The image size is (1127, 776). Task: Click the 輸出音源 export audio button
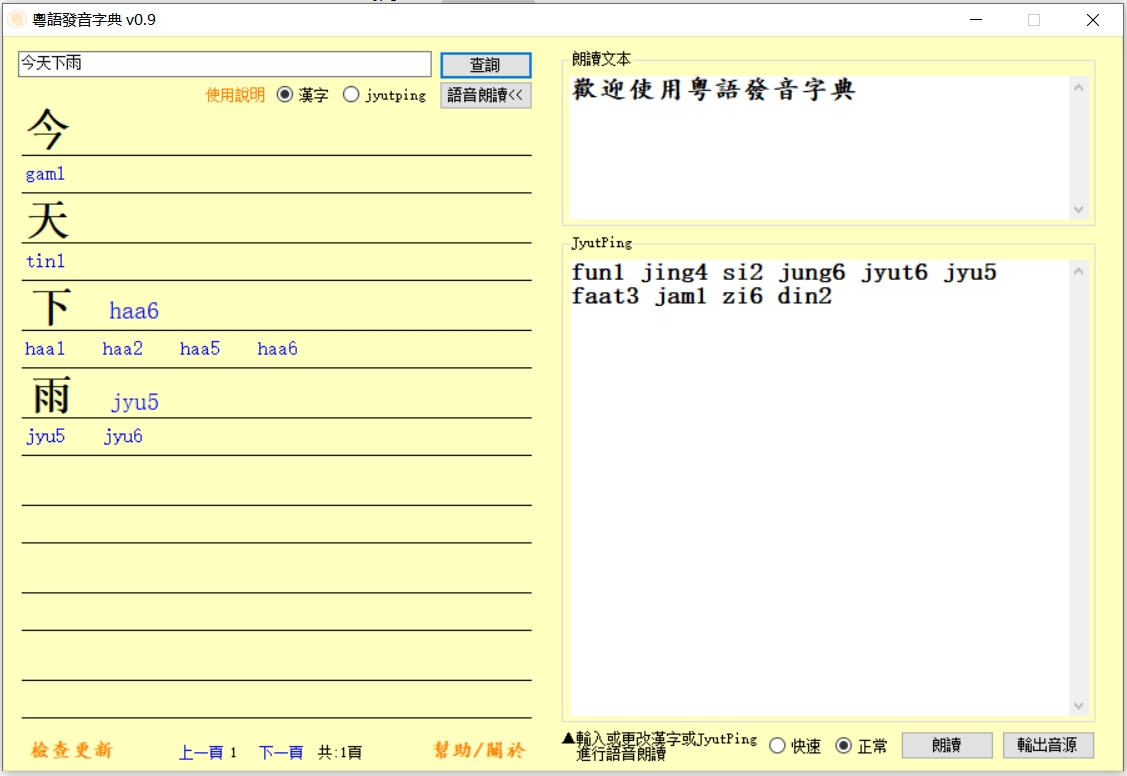[1047, 745]
